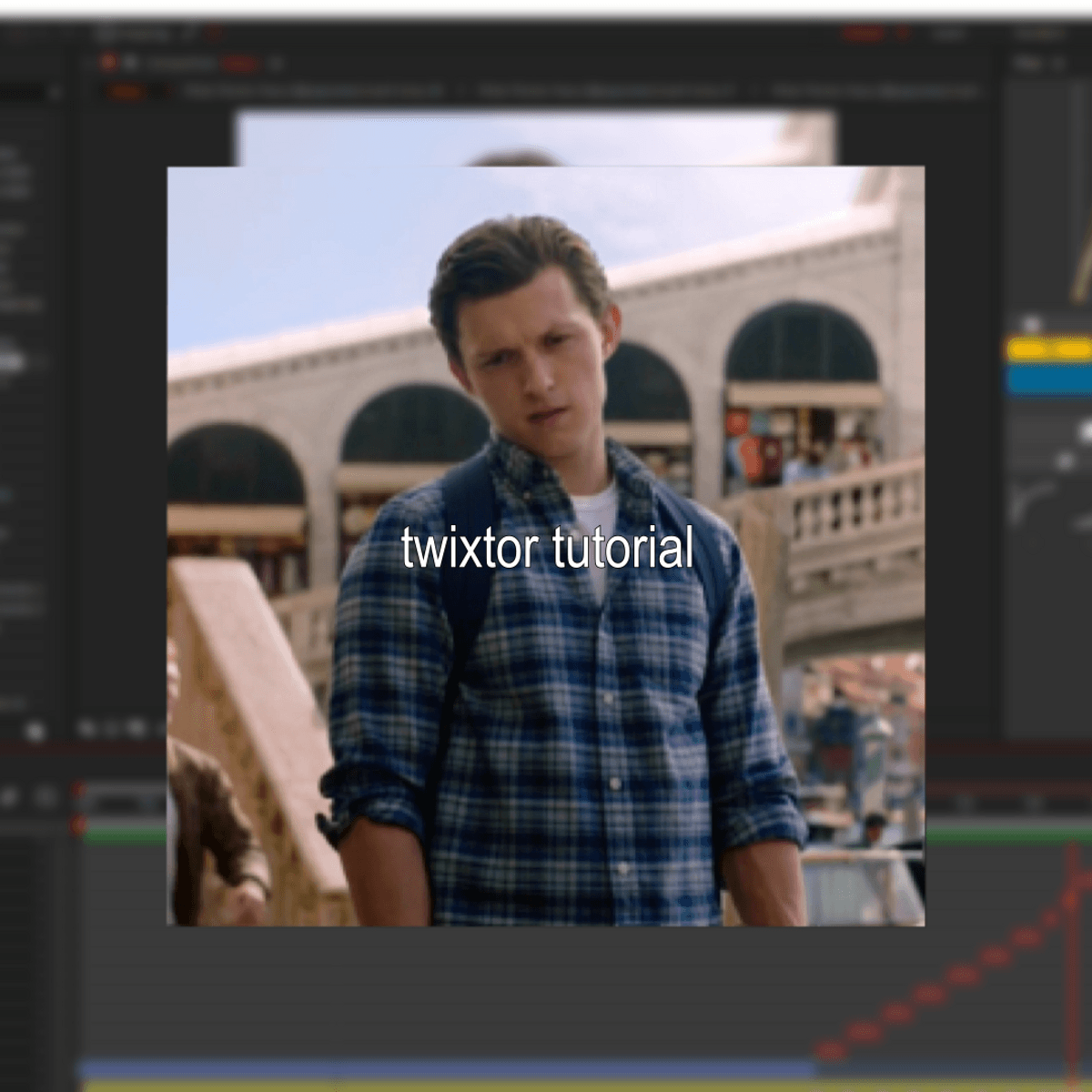Click the orange-highlighted workspace label at top right

pyautogui.click(x=863, y=34)
